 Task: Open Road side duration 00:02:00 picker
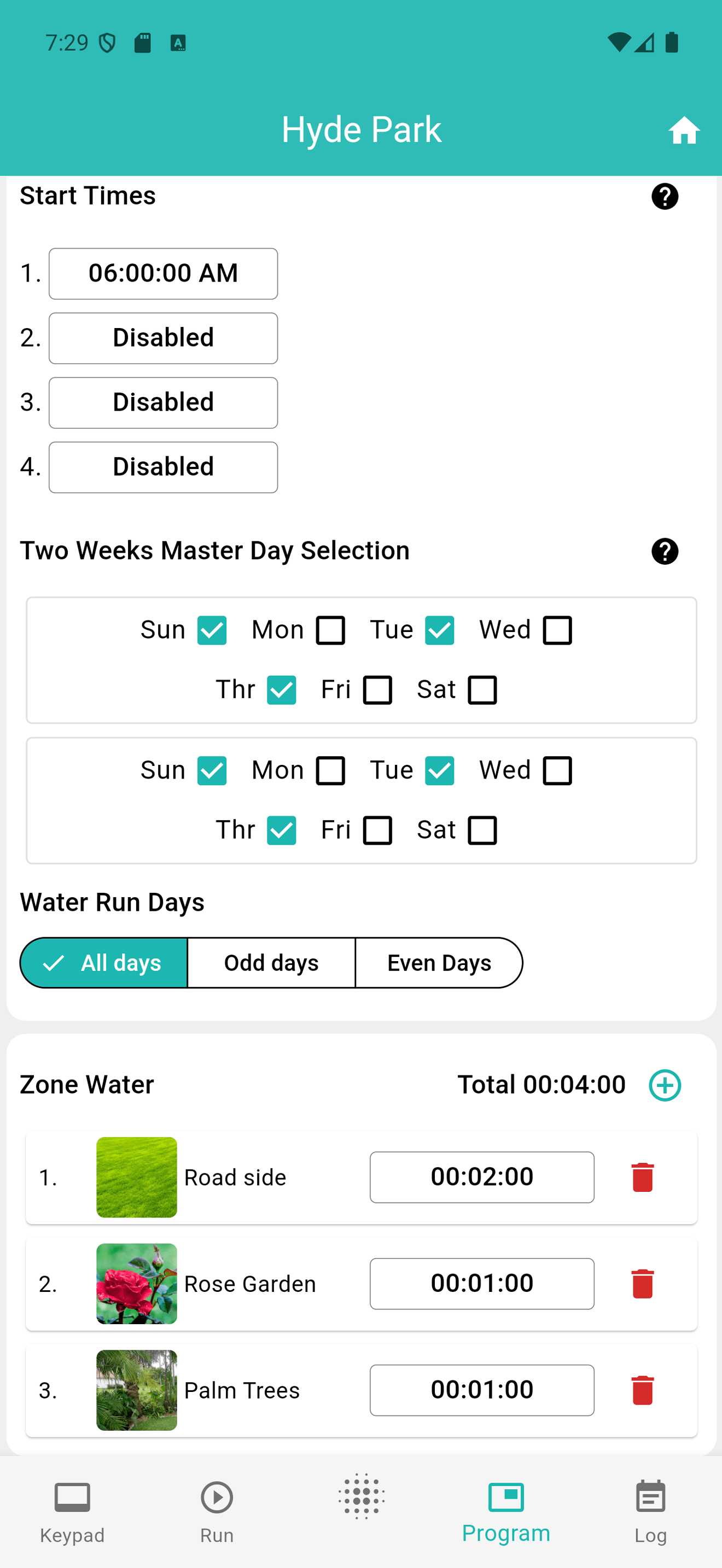pos(482,1177)
